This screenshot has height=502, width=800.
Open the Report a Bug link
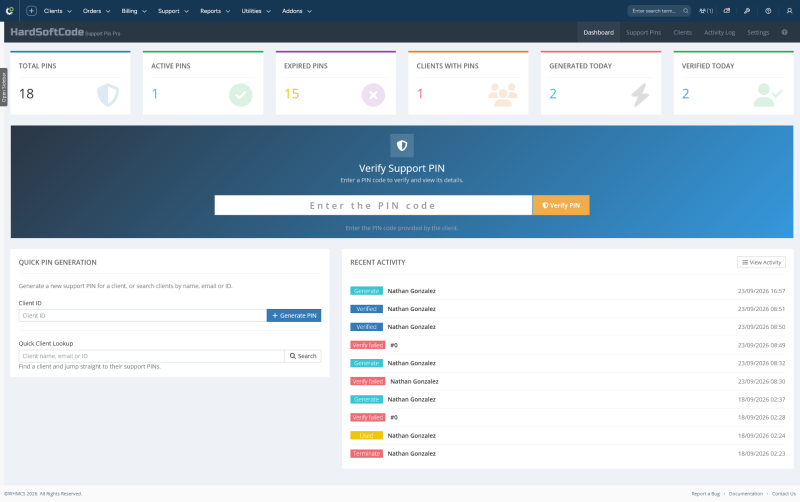click(x=706, y=494)
